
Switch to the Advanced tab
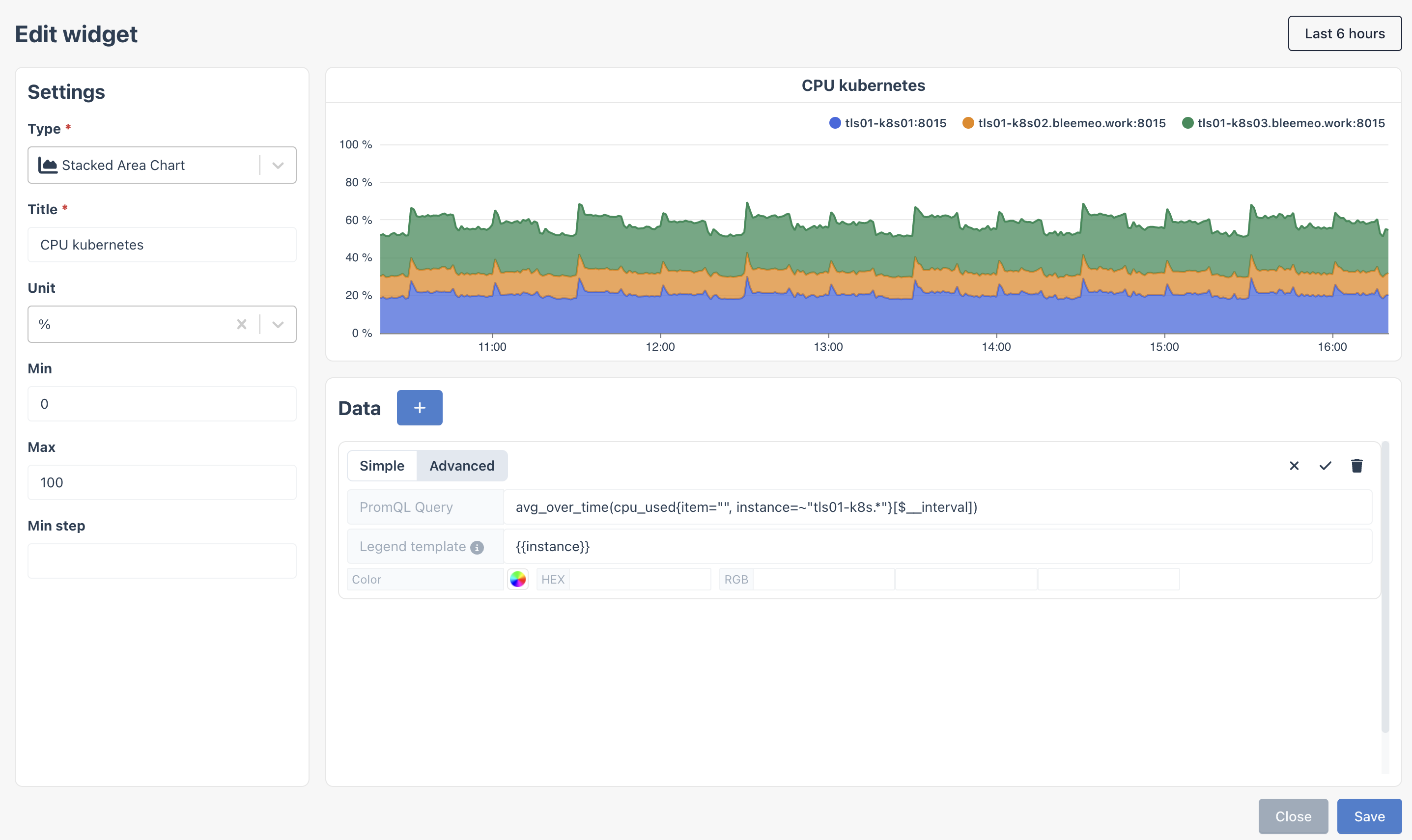(x=462, y=465)
